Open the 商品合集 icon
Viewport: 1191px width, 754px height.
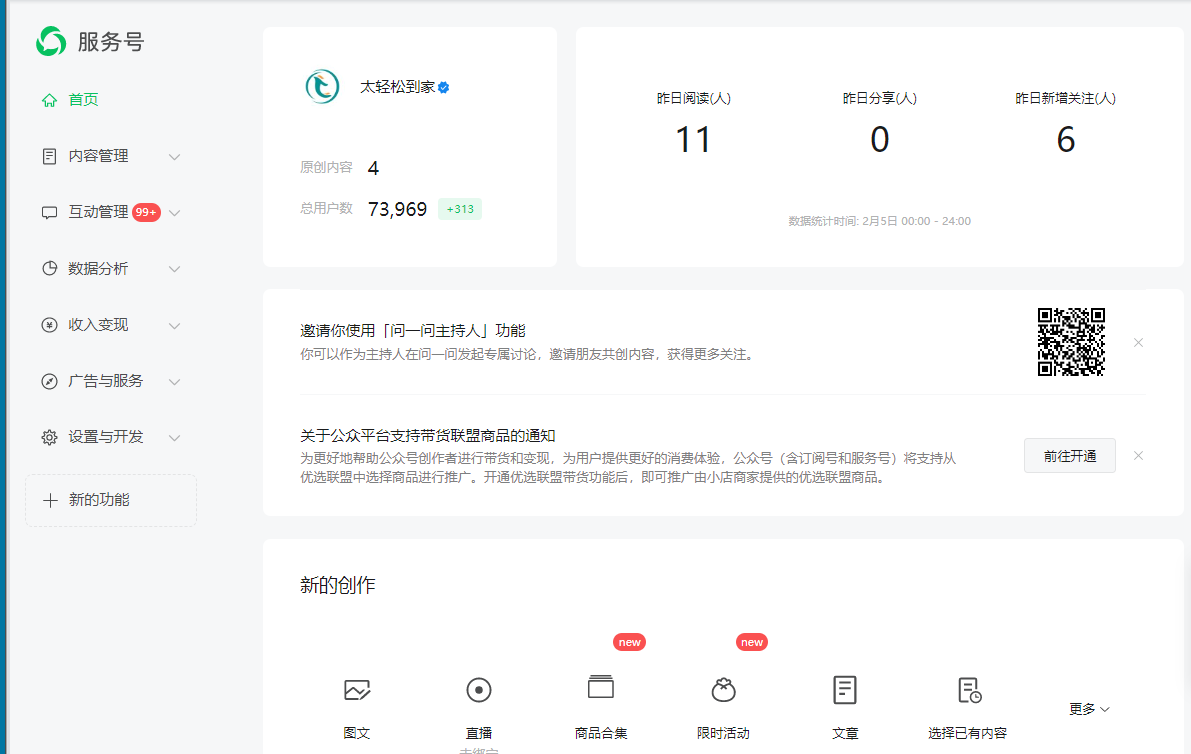(x=601, y=688)
